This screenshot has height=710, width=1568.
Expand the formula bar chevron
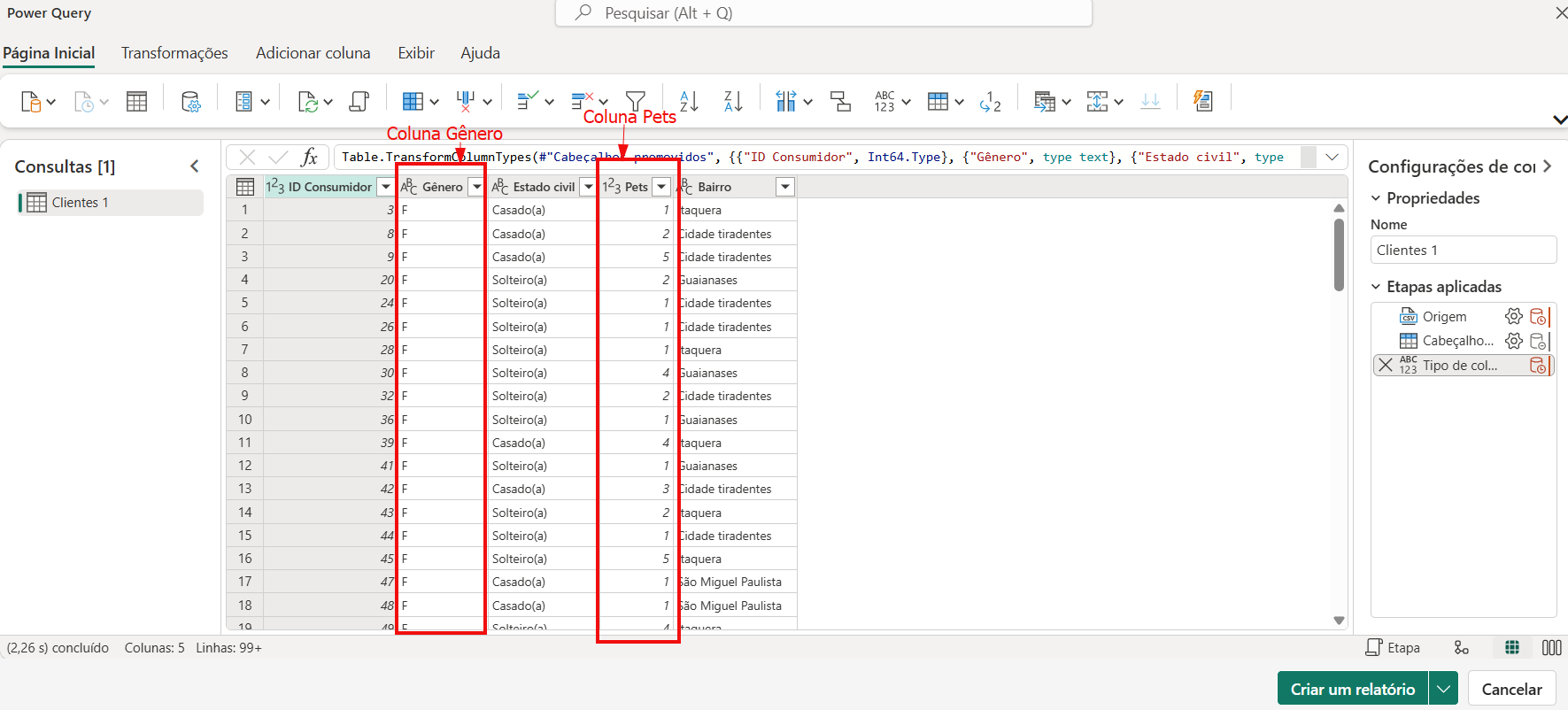(x=1332, y=158)
